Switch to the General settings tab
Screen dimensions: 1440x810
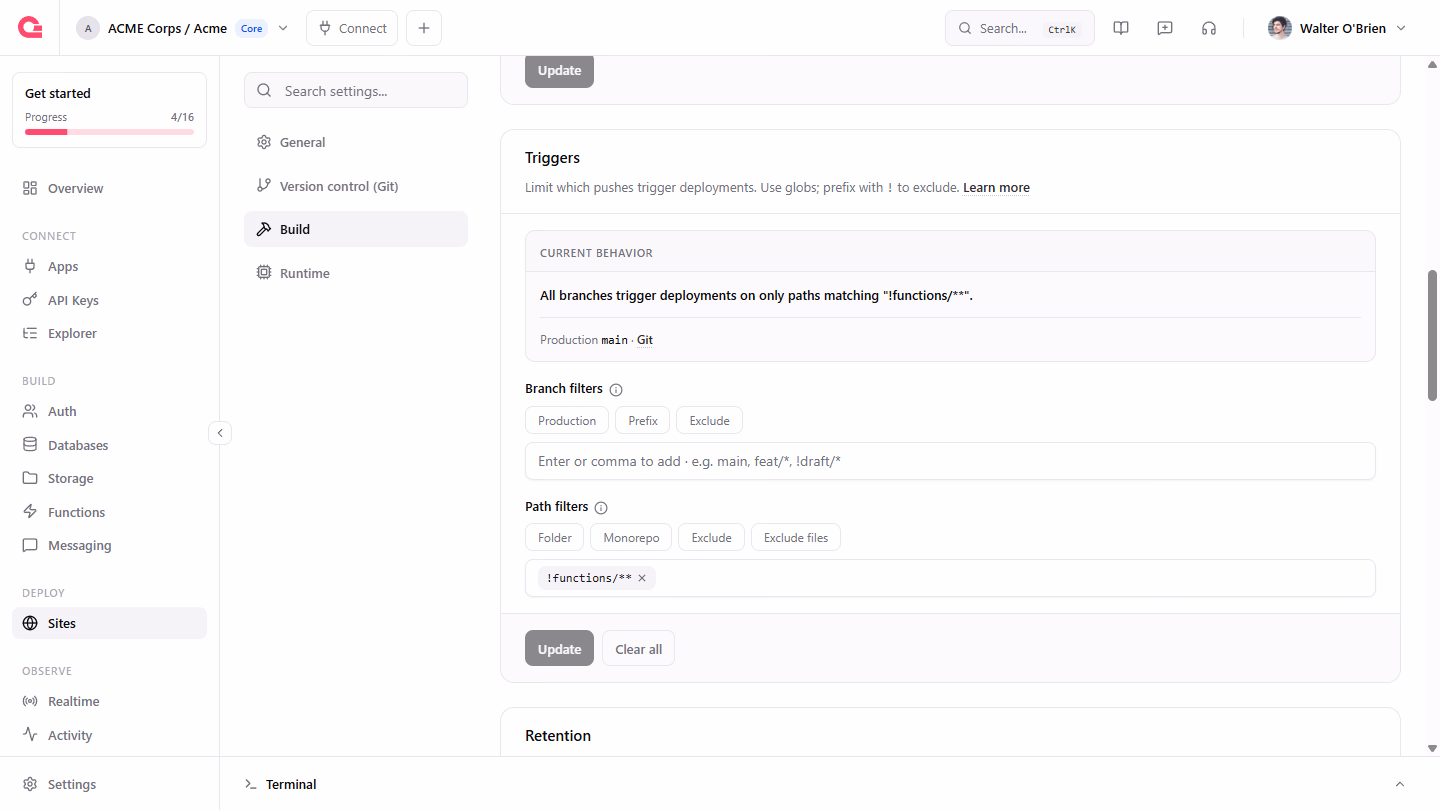356,142
